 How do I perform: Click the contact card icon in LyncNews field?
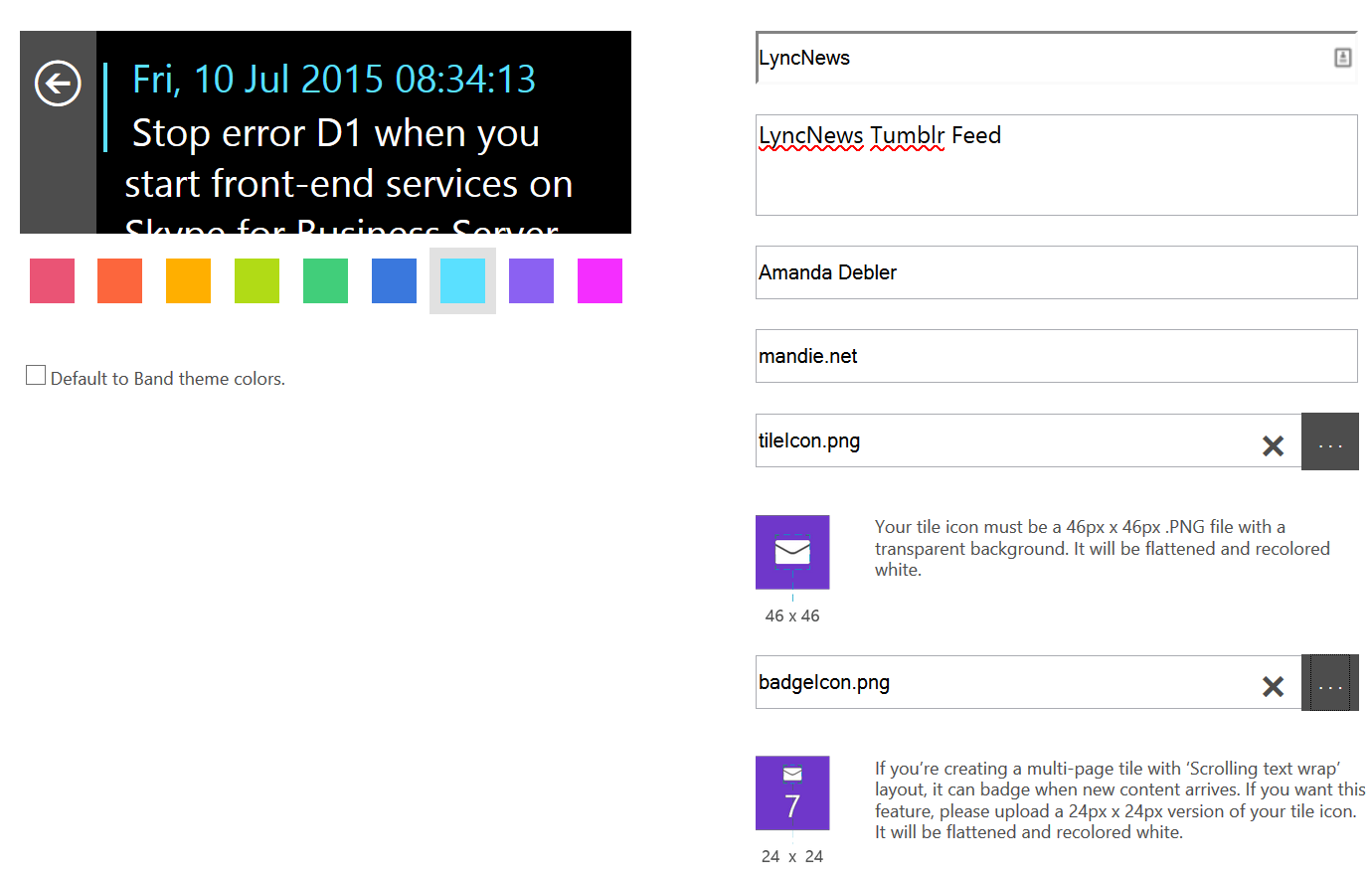1342,58
